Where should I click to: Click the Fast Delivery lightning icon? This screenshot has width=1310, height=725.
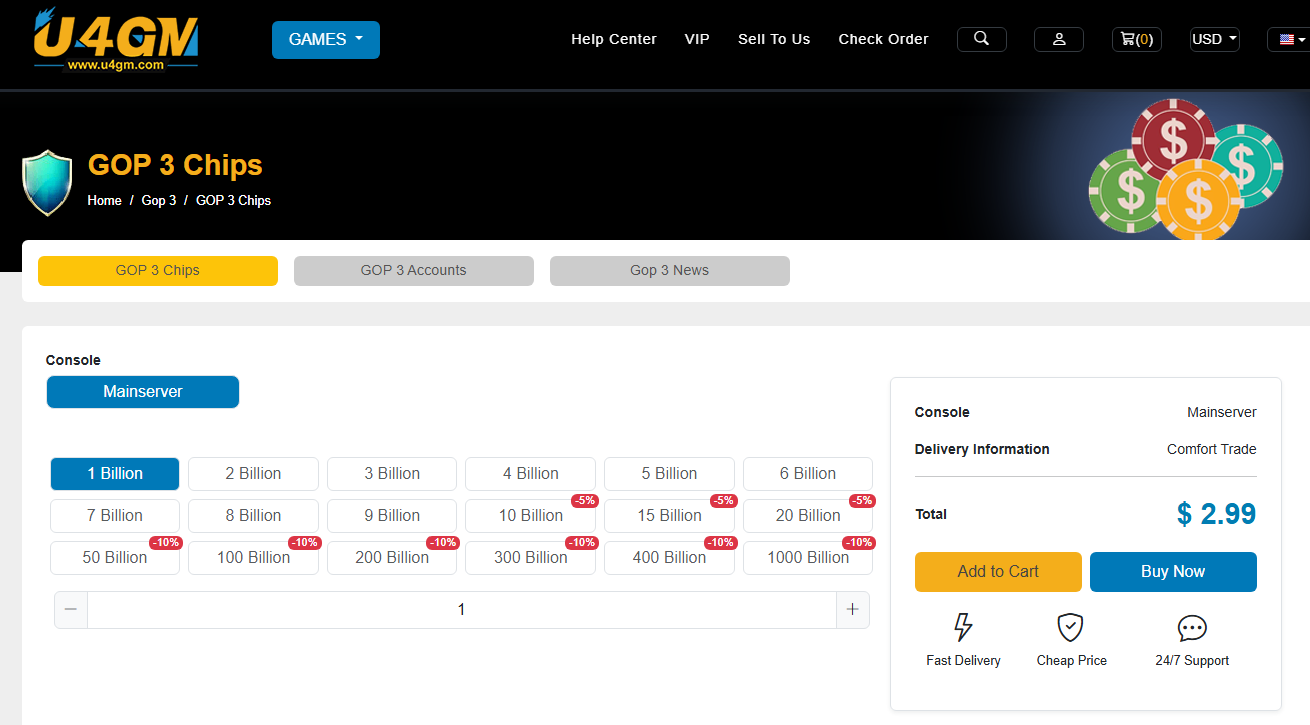coord(963,628)
